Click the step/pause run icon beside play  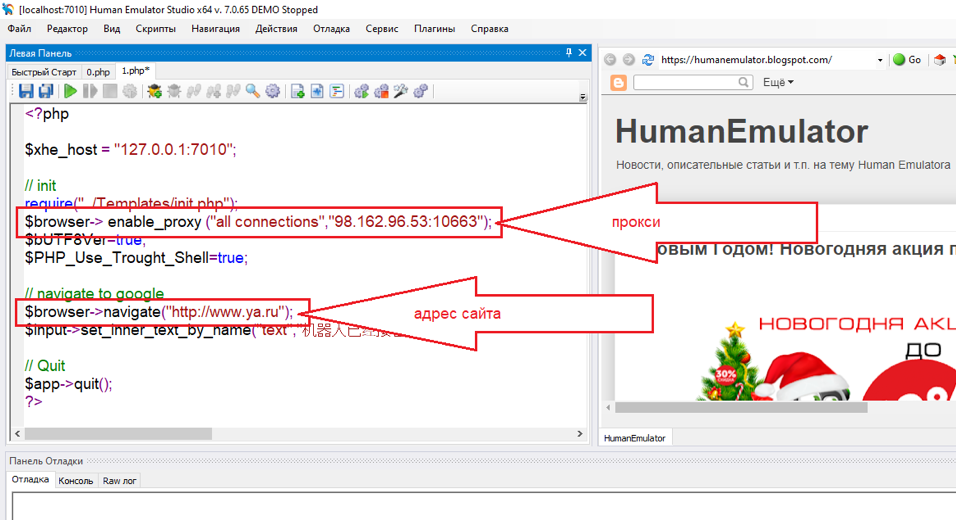pos(90,91)
